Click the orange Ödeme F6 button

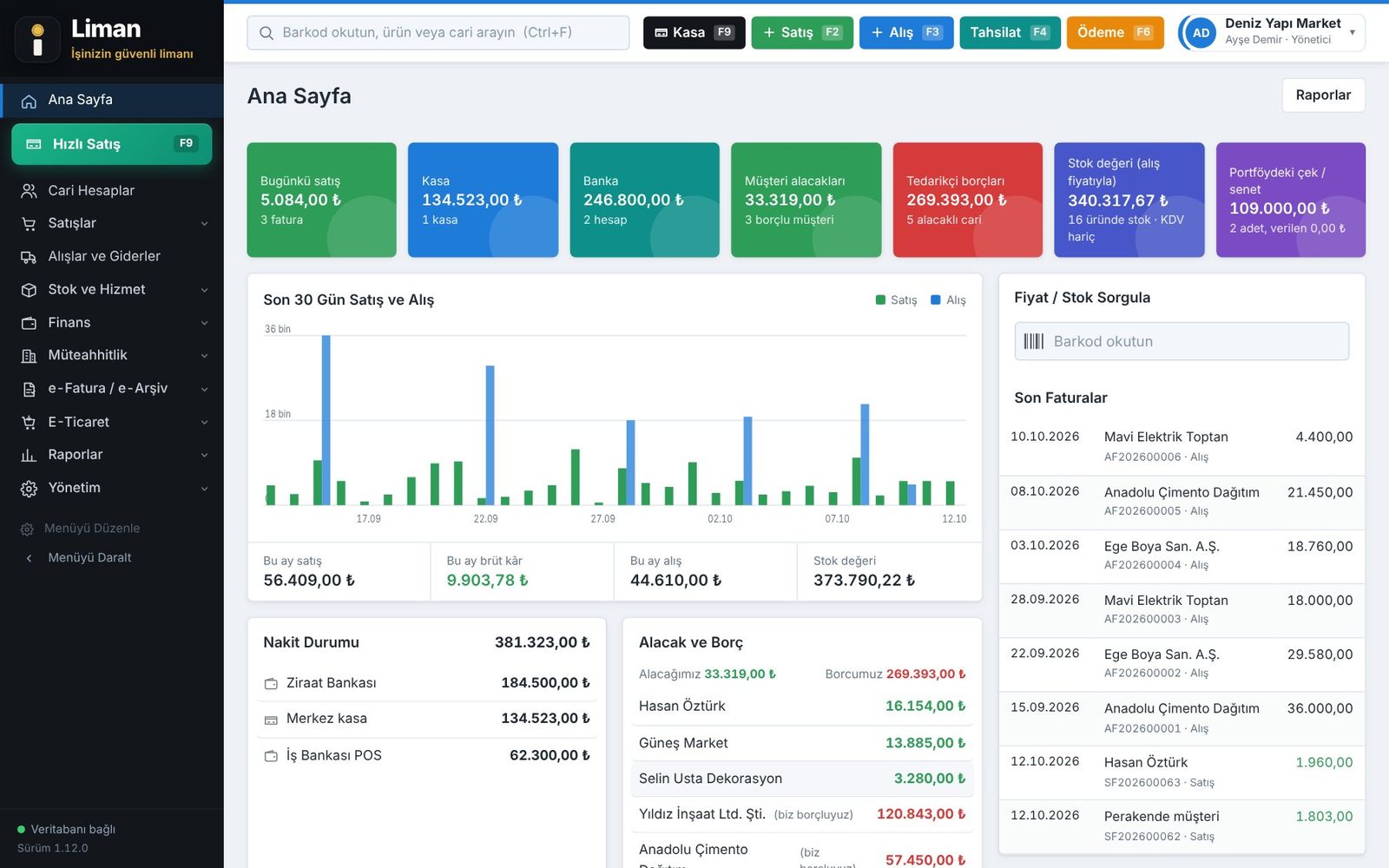tap(1115, 33)
